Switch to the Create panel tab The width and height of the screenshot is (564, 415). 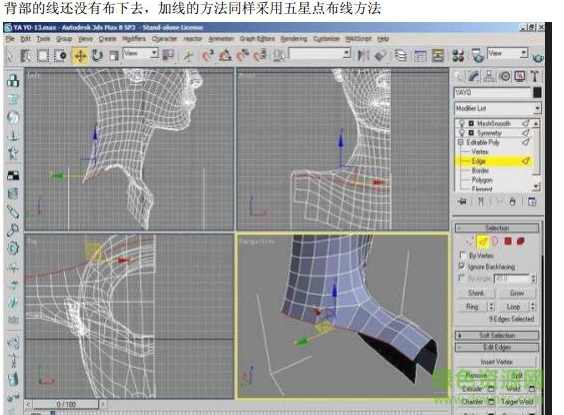point(459,76)
